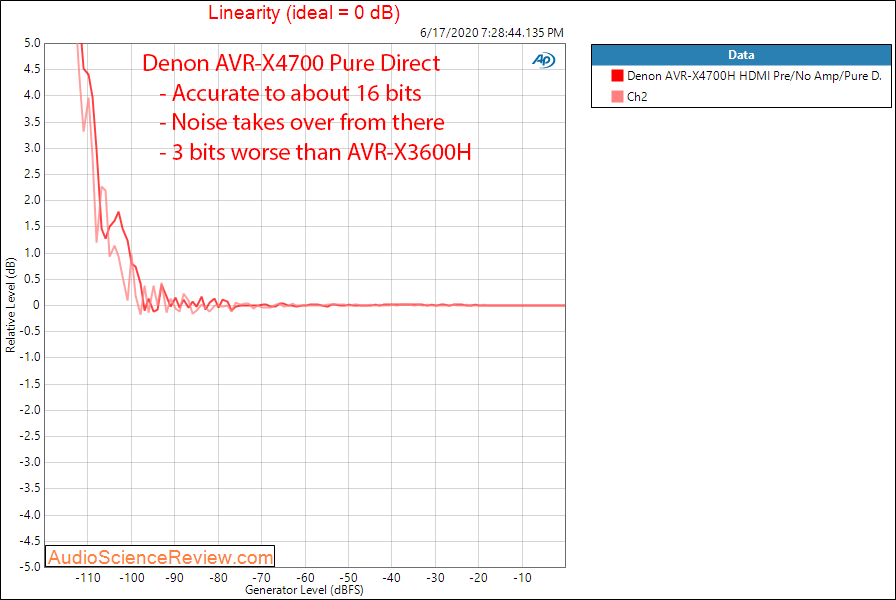Click the pink Ch2 legend swatch

click(x=617, y=97)
